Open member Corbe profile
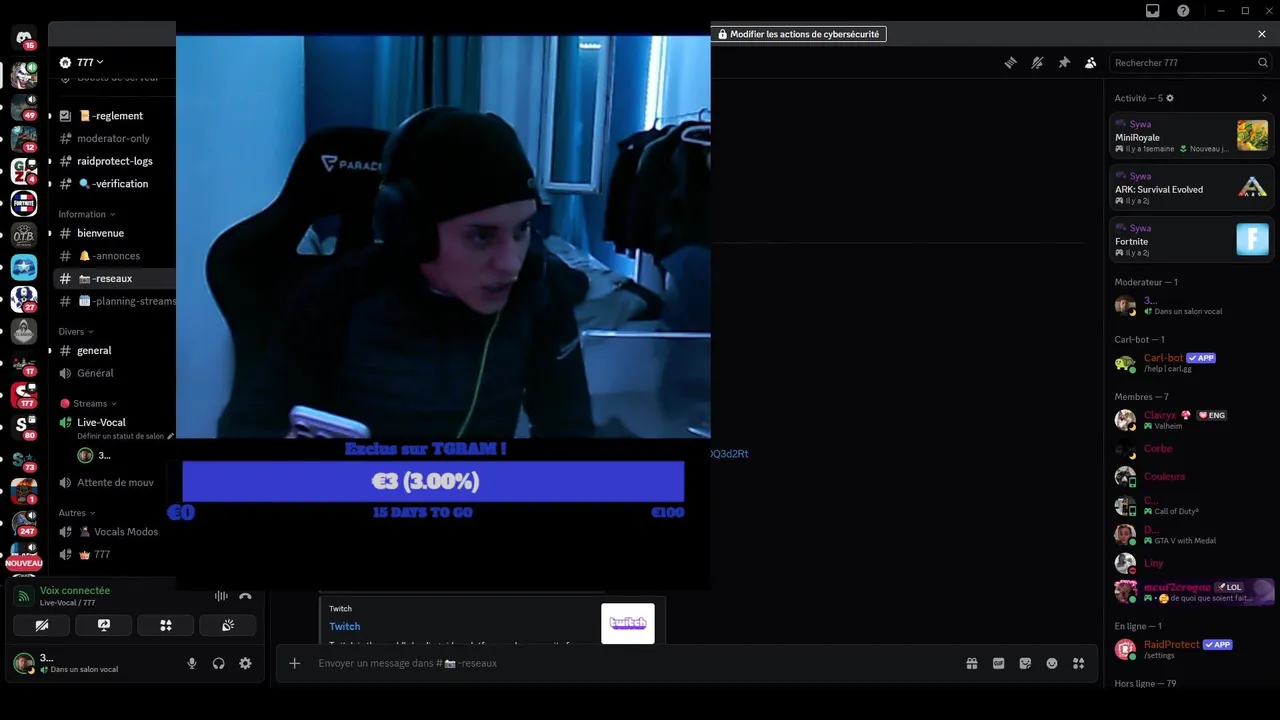The image size is (1280, 720). (1191, 449)
